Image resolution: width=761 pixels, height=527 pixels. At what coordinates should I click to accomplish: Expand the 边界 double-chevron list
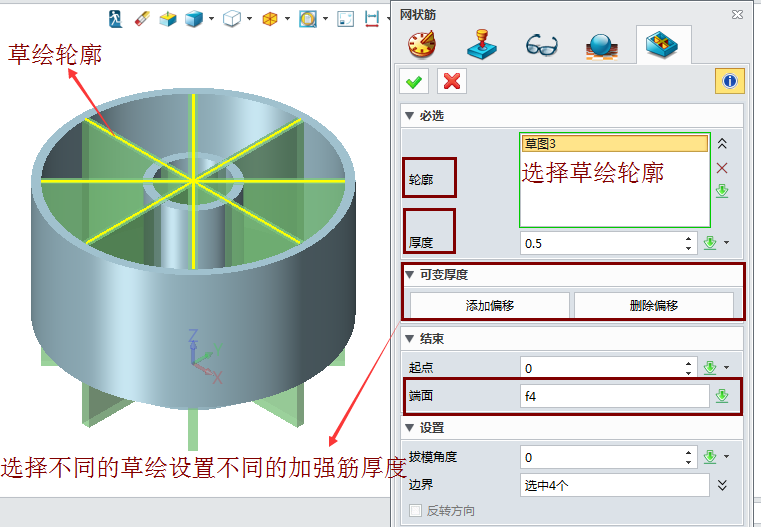pos(722,485)
